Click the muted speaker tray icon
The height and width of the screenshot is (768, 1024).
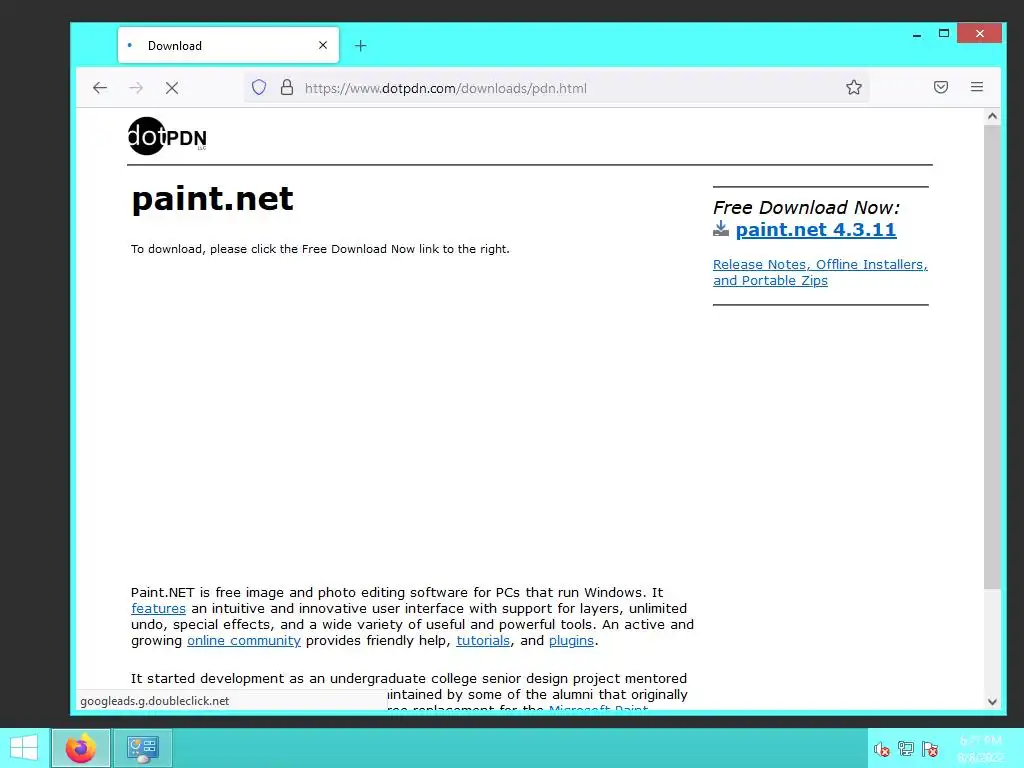882,748
